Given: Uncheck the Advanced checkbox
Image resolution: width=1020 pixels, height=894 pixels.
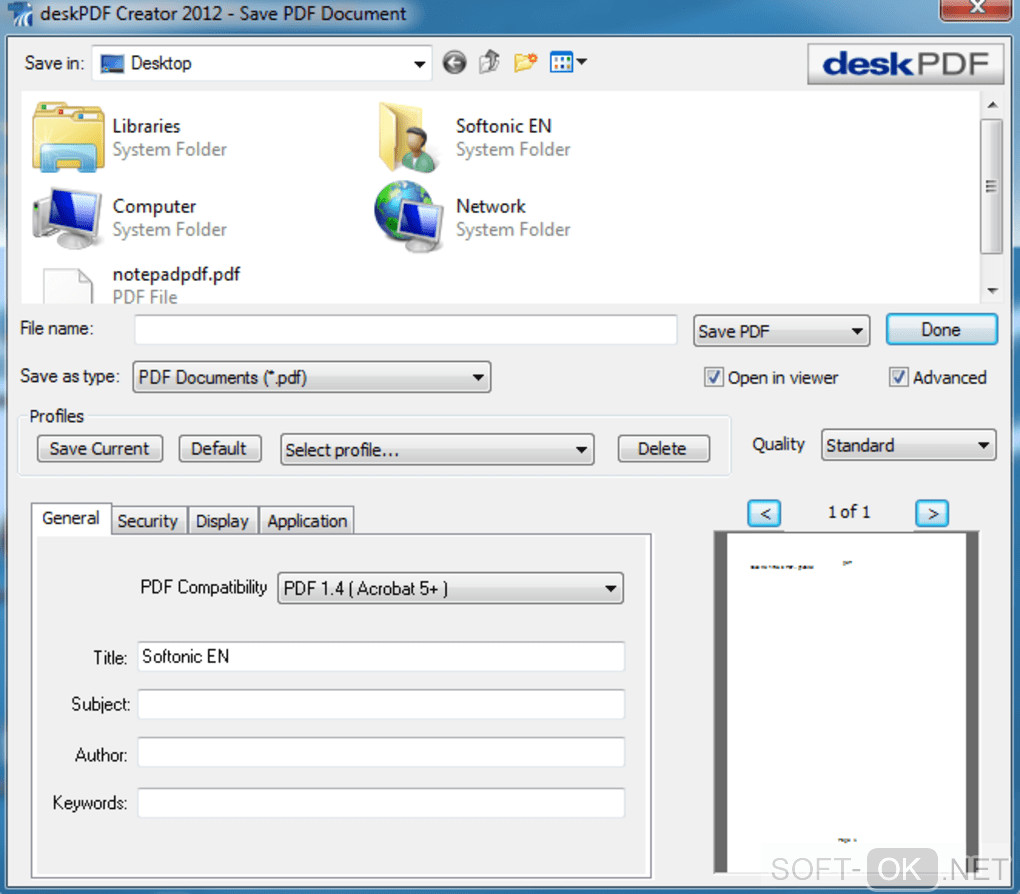Looking at the screenshot, I should 898,377.
